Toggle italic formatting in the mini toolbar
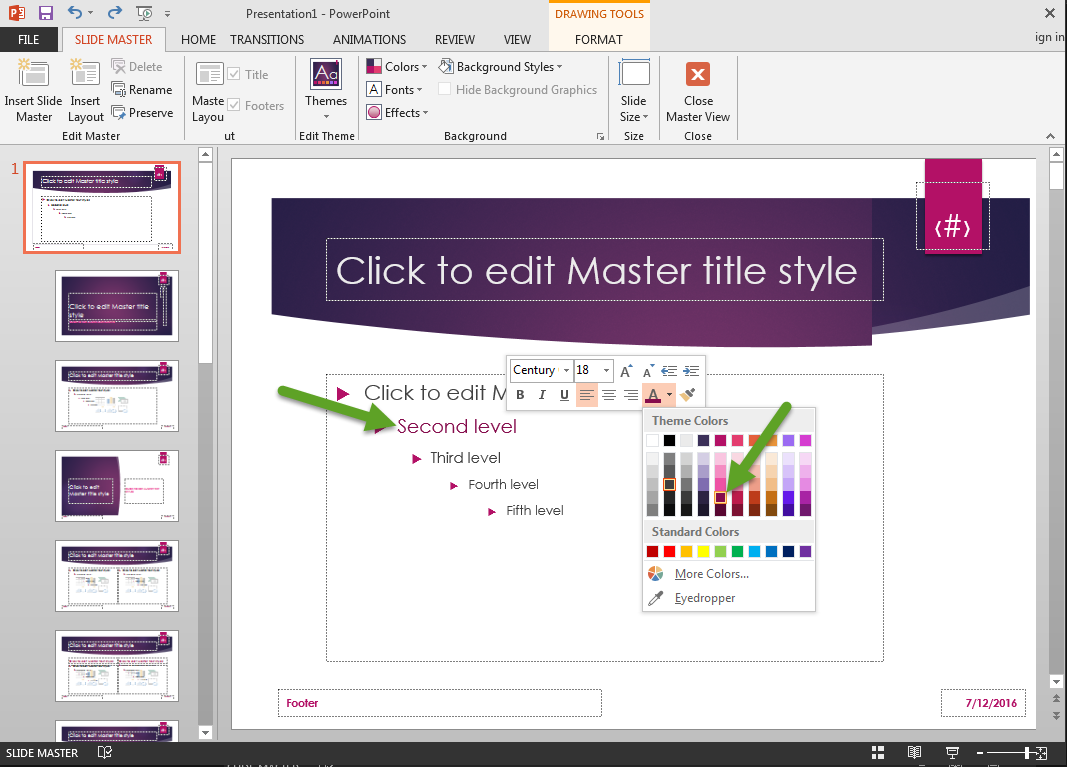1067x767 pixels. (542, 395)
